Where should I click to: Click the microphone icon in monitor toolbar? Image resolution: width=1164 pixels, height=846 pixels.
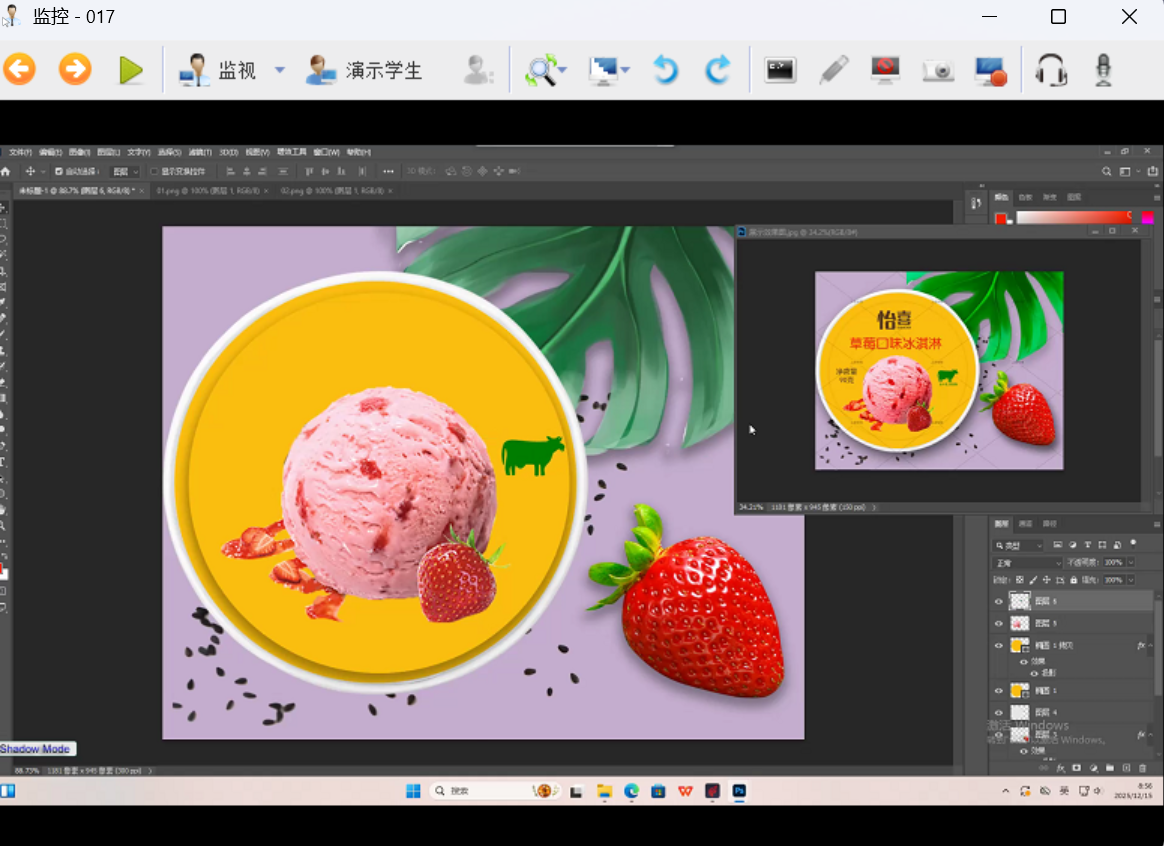[1103, 70]
